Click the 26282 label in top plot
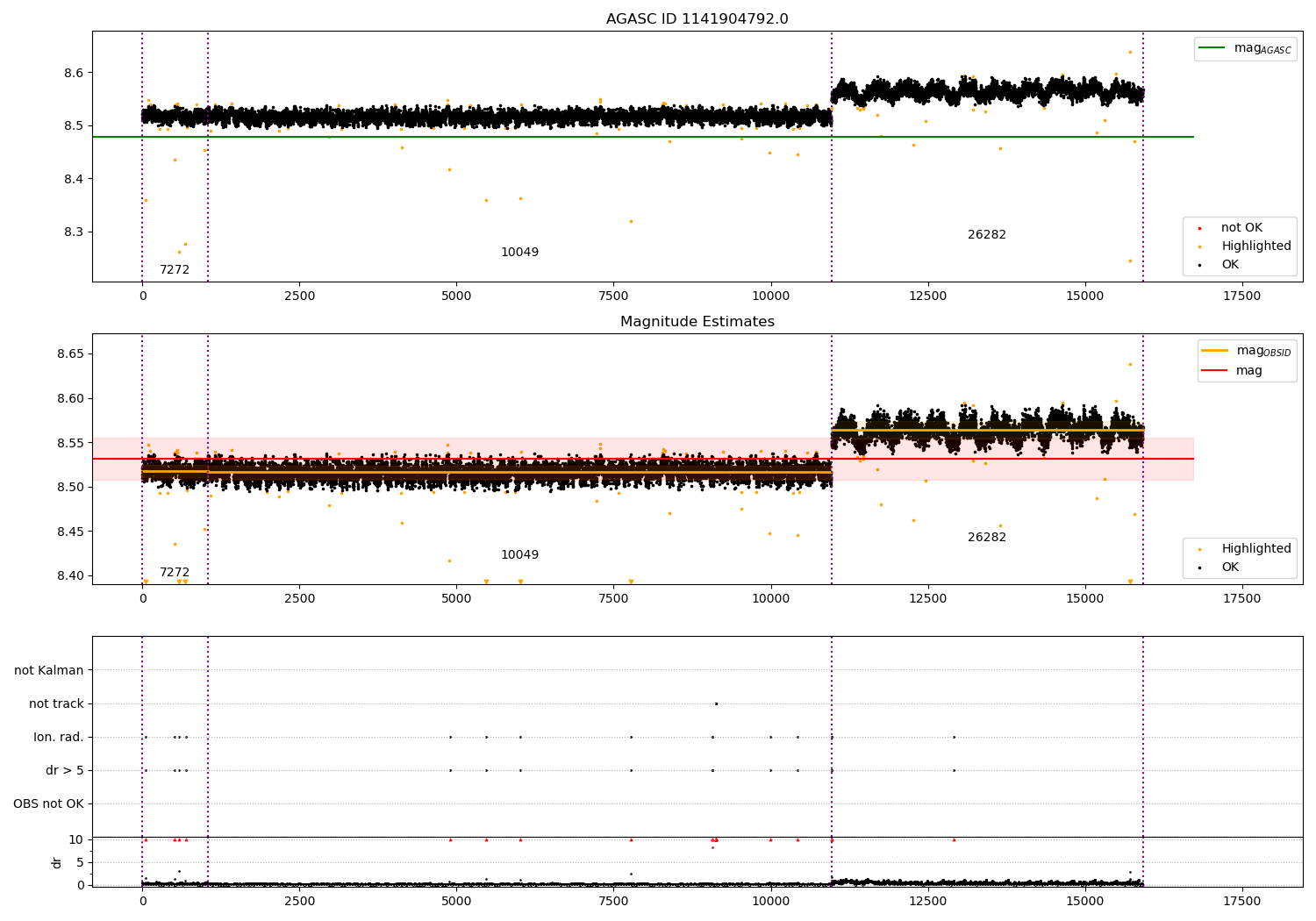Image resolution: width=1316 pixels, height=921 pixels. click(x=987, y=235)
